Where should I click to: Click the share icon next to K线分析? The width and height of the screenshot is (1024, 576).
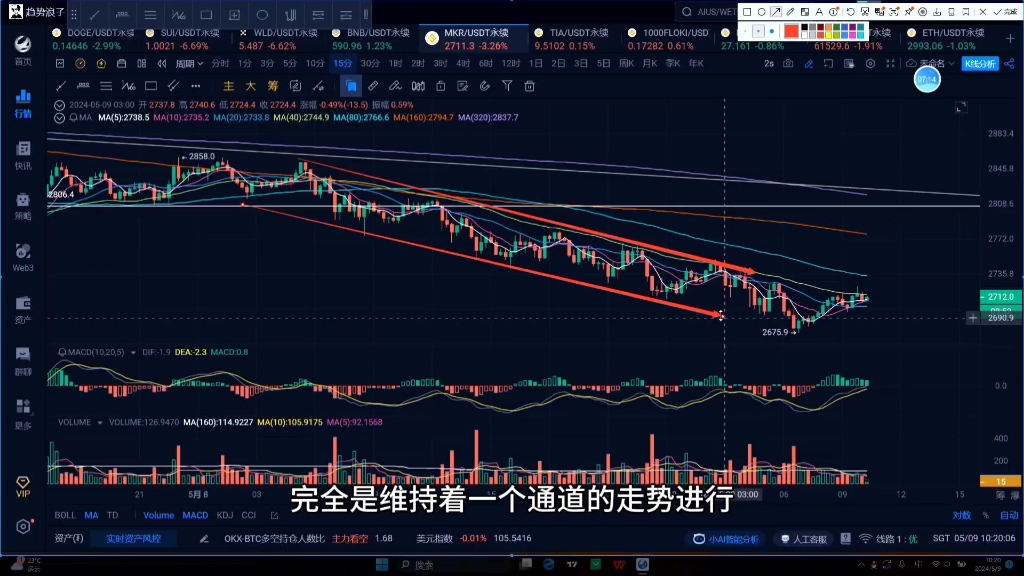(x=1010, y=63)
